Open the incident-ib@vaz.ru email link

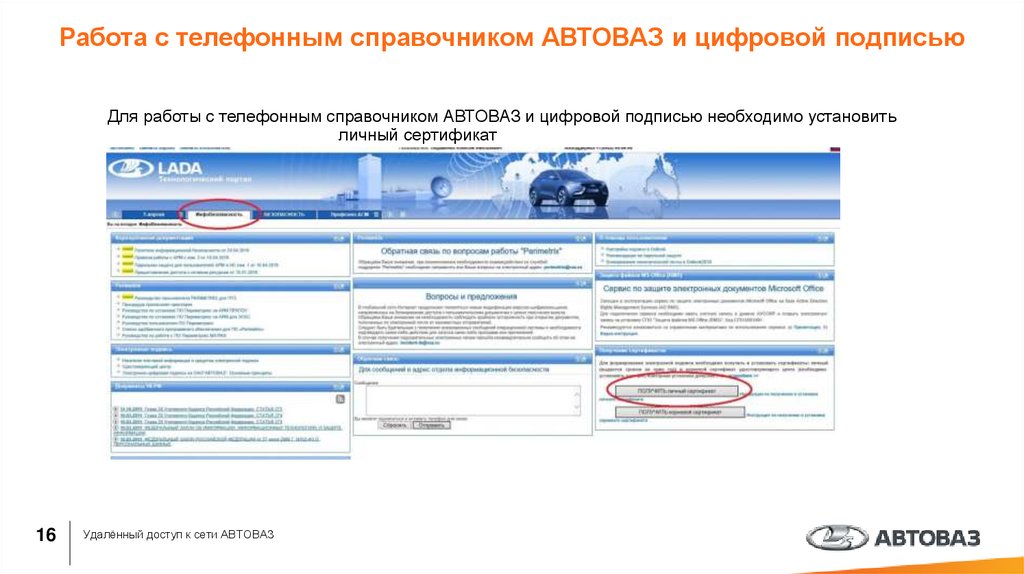pos(421,342)
